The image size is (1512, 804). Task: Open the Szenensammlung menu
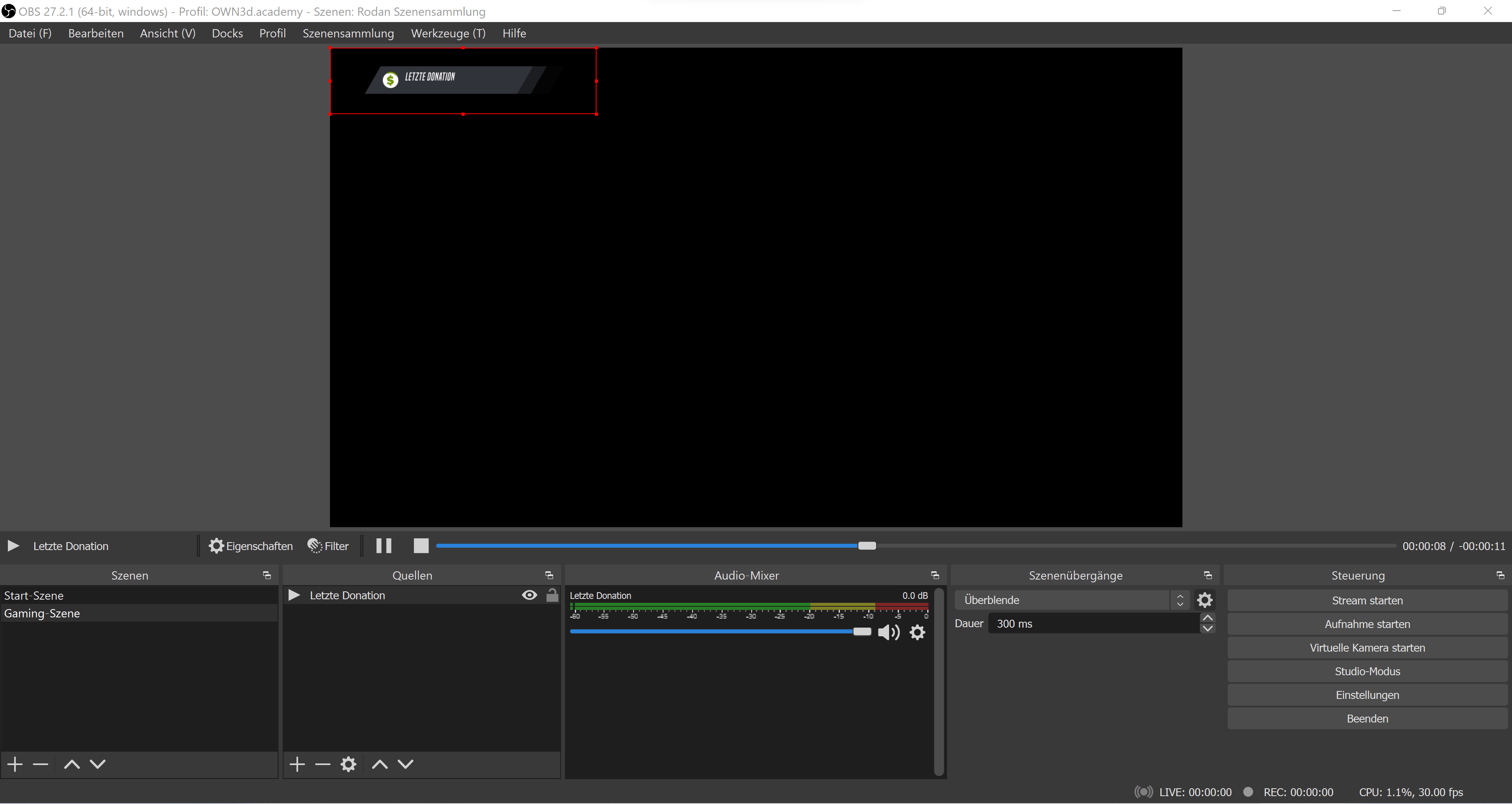(x=348, y=33)
